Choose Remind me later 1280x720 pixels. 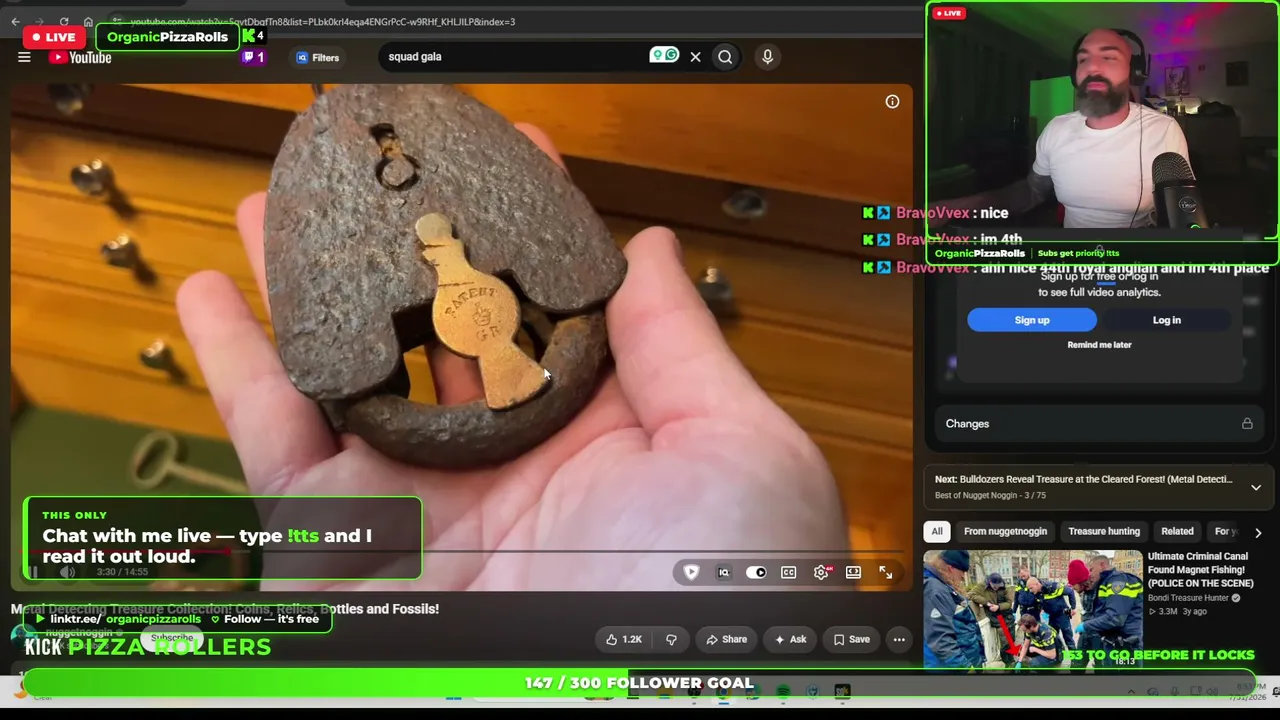click(x=1099, y=345)
